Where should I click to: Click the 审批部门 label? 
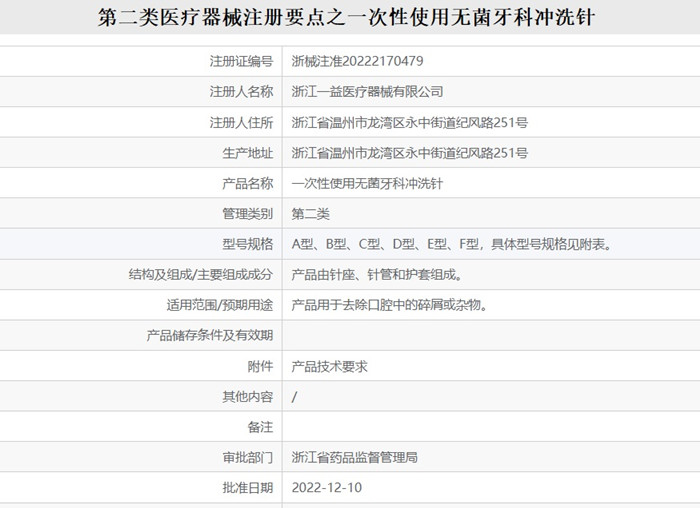pyautogui.click(x=248, y=458)
